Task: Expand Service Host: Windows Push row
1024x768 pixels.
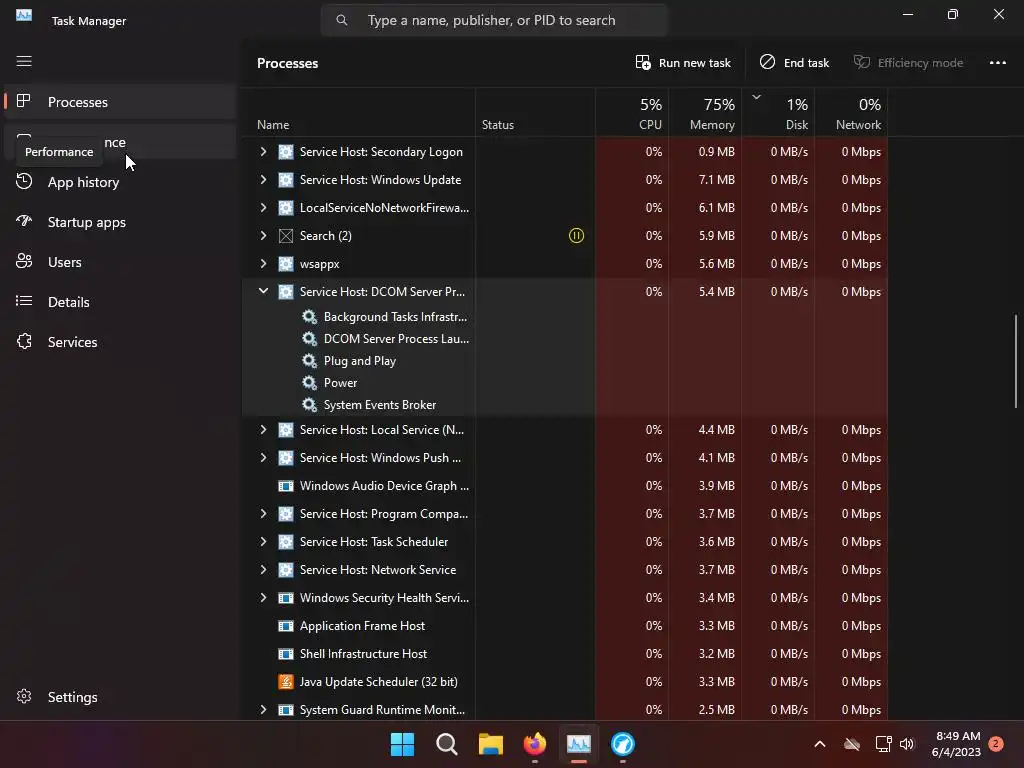Action: coord(263,458)
